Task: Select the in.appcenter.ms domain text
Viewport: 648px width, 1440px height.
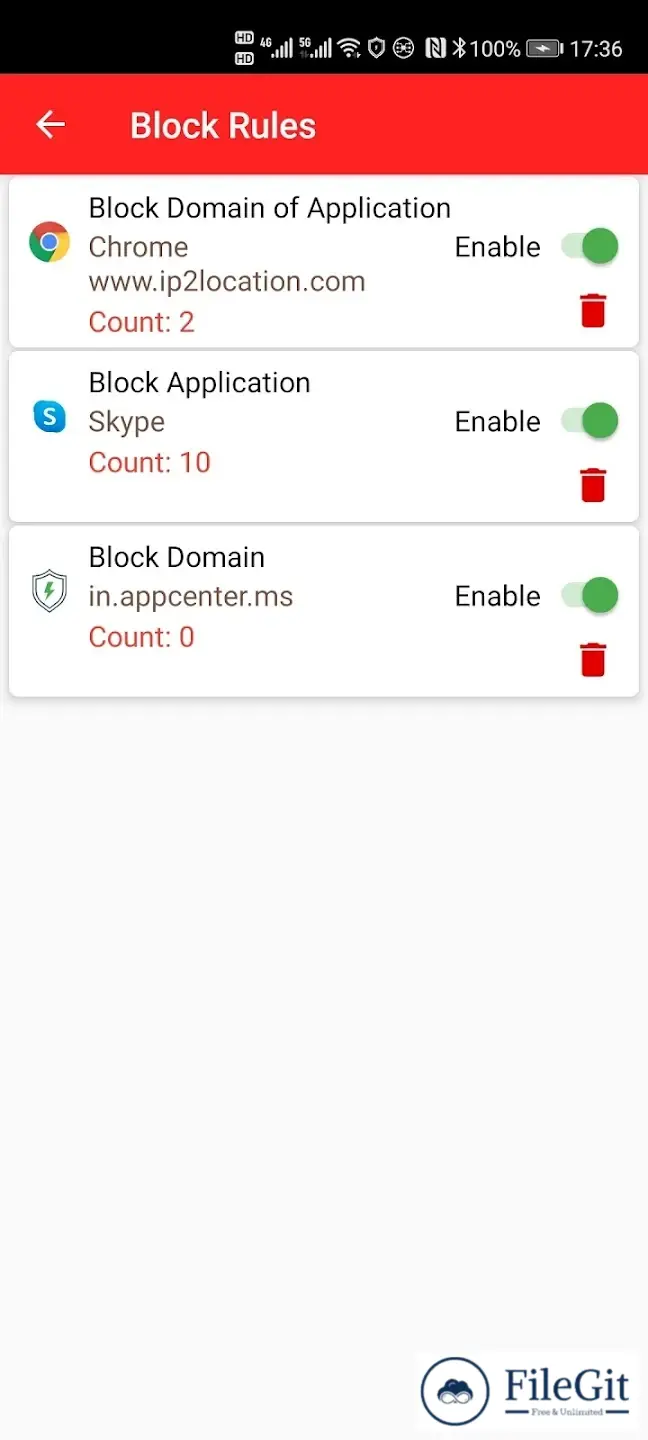Action: tap(191, 597)
